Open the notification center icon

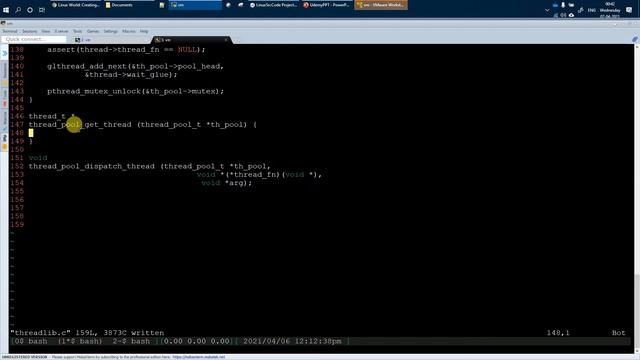click(629, 10)
